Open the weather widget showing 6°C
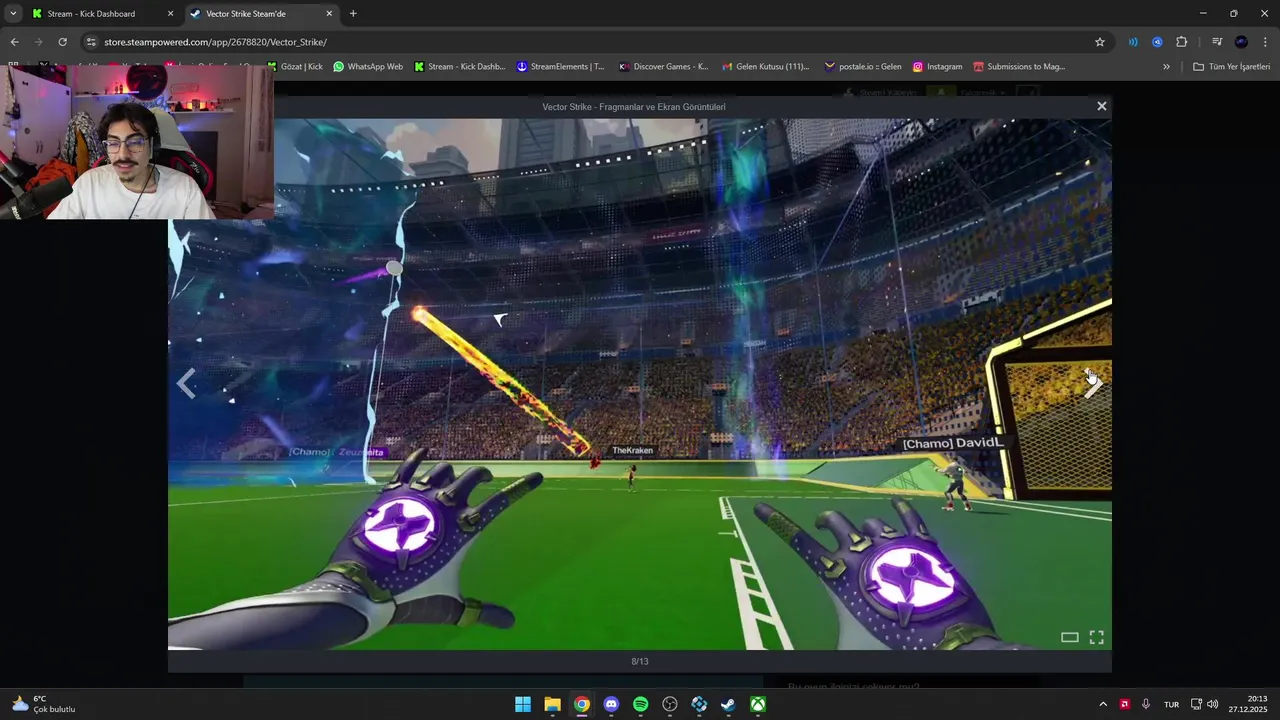This screenshot has width=1280, height=720. click(45, 704)
